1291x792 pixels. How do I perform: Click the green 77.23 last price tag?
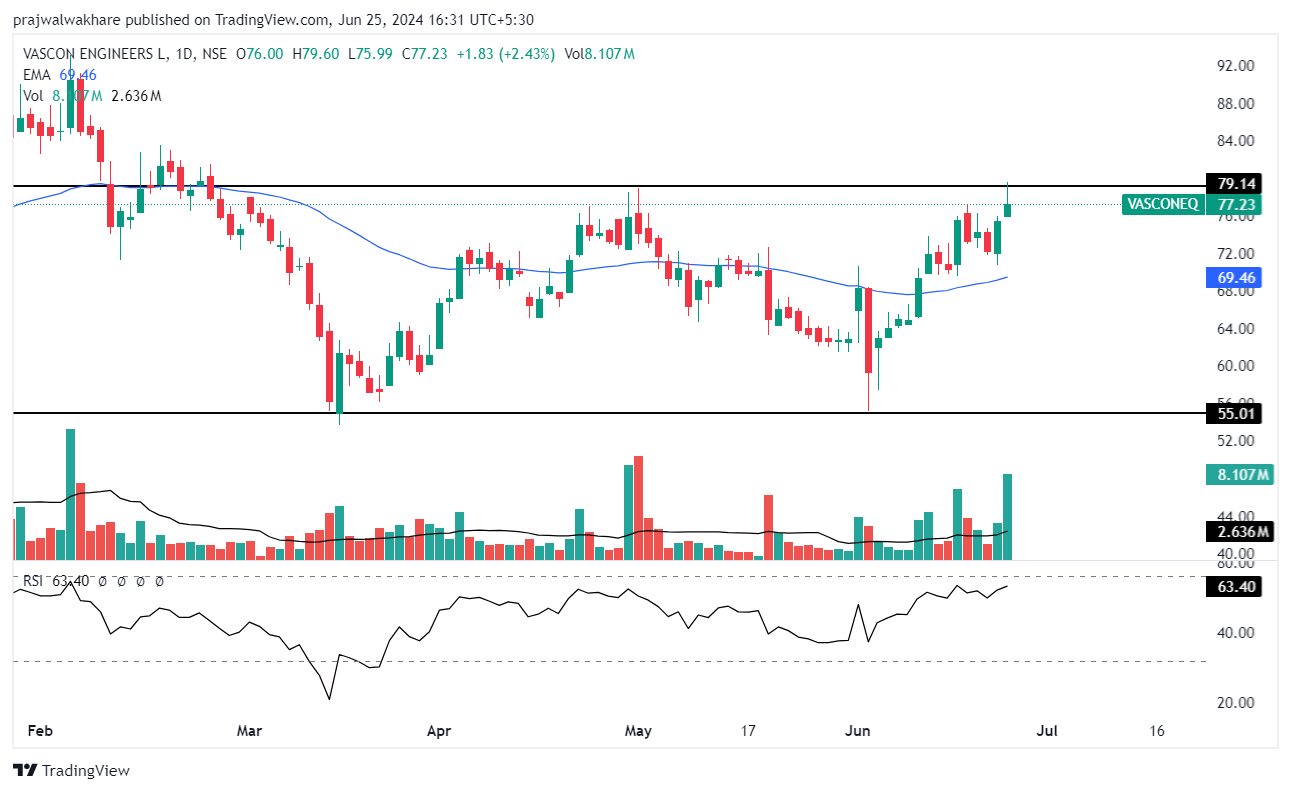(x=1236, y=204)
